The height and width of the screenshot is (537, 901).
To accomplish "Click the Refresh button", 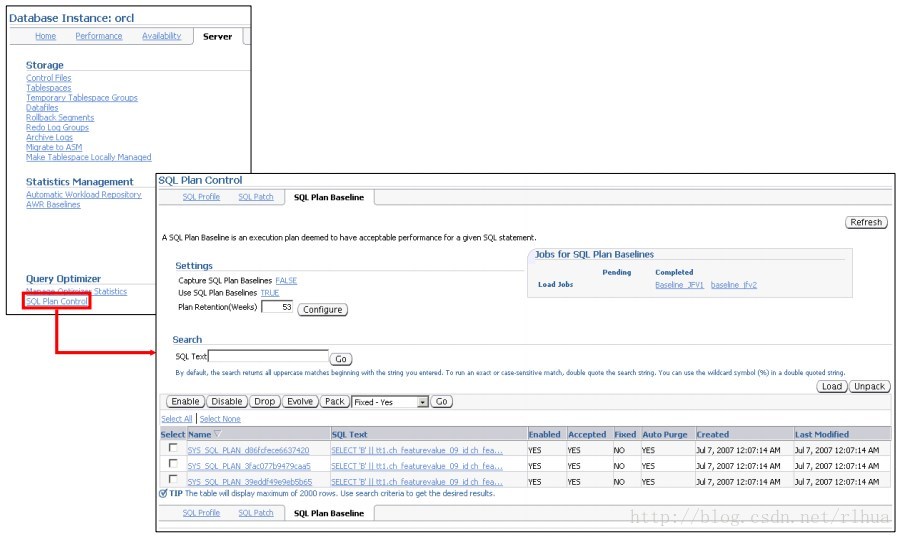I will [866, 222].
